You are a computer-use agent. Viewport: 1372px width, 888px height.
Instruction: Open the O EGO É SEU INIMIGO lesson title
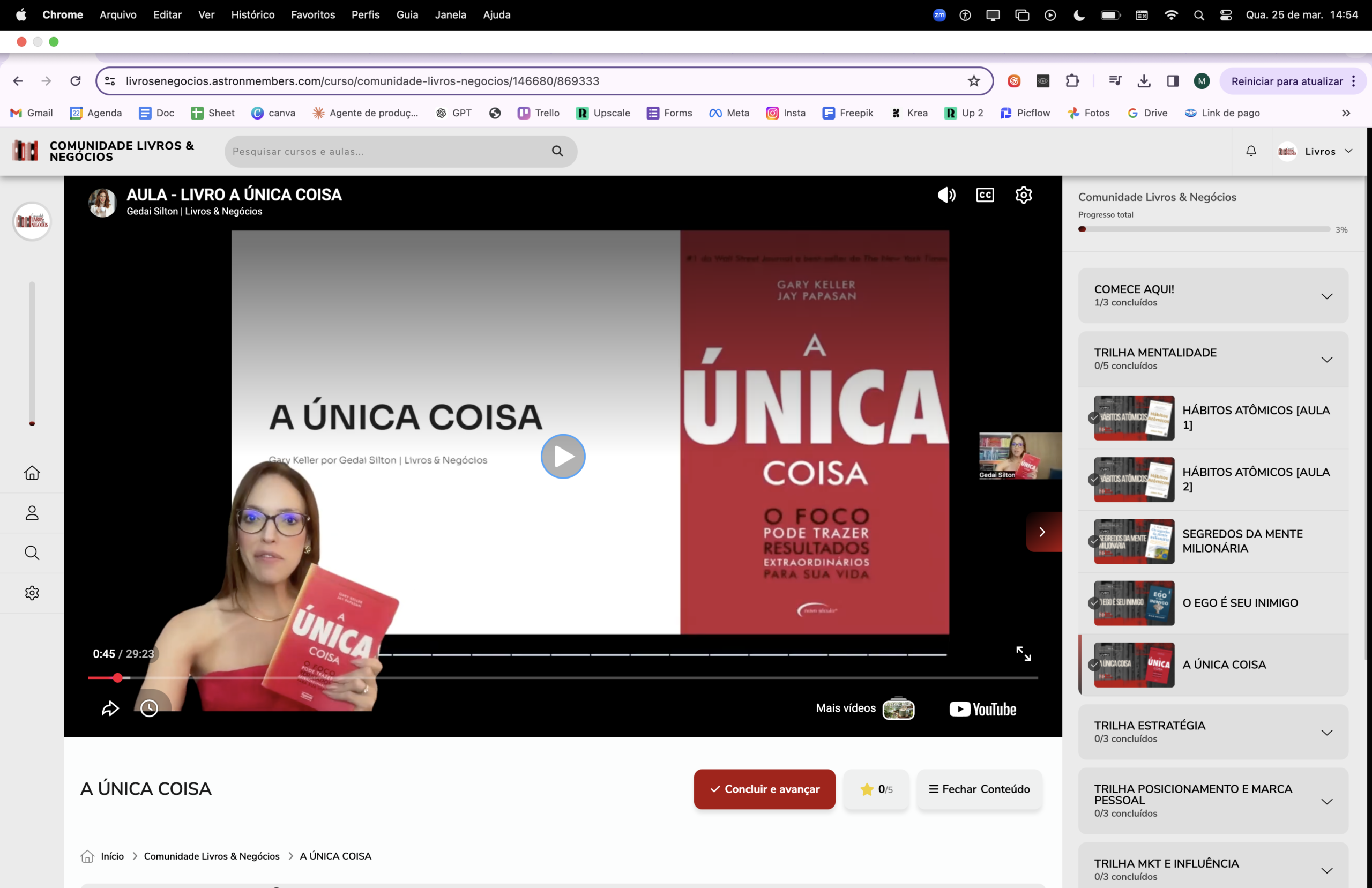[x=1240, y=602]
